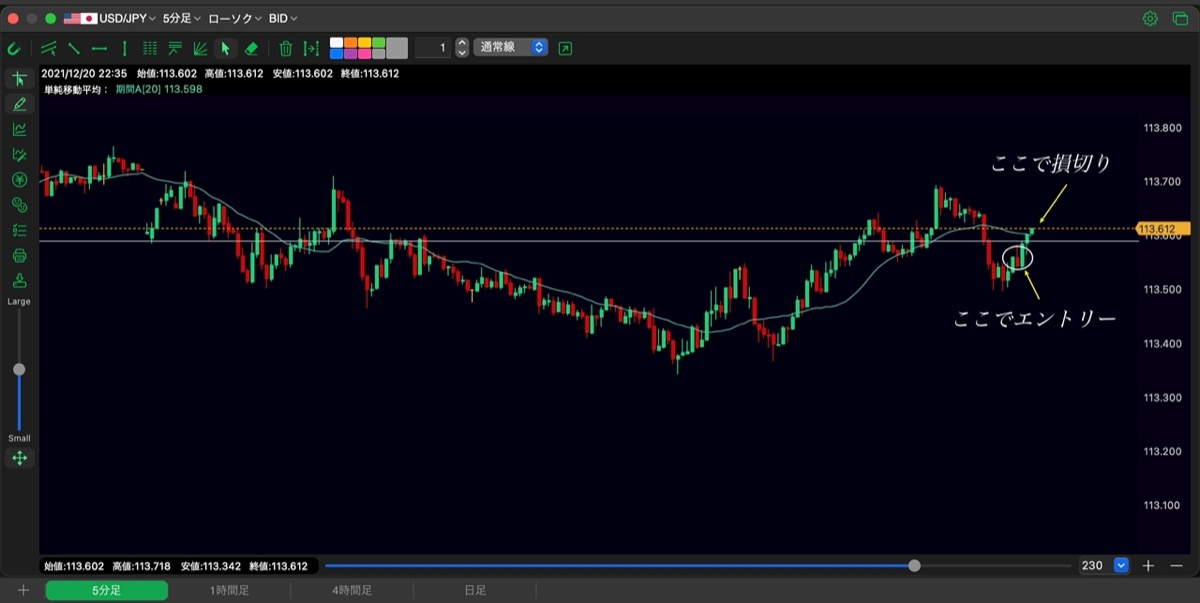Screen dimensions: 1200x603
Task: Select the trend line drawing tool
Action: pos(74,48)
